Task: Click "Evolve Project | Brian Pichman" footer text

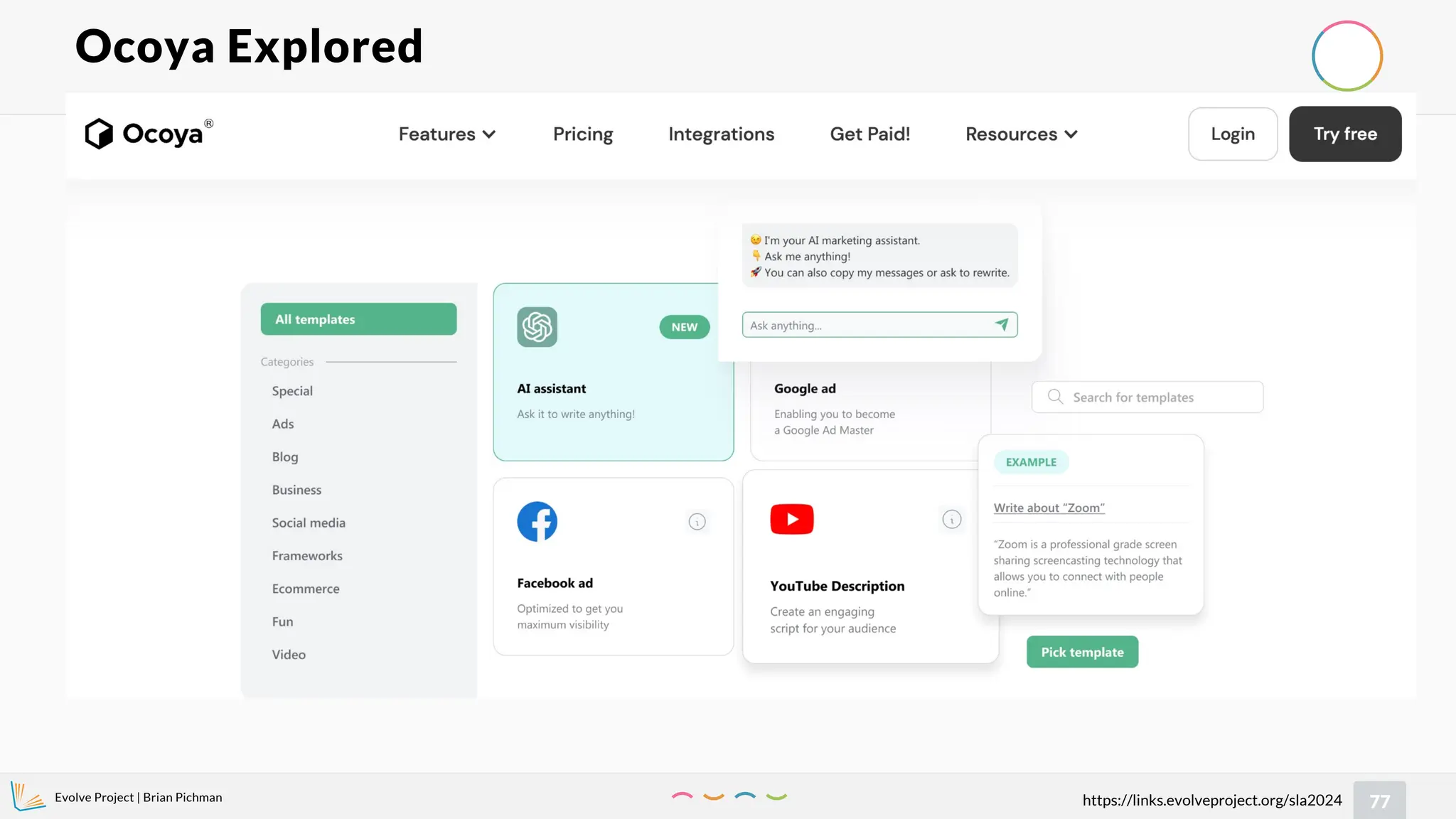Action: pos(139,798)
